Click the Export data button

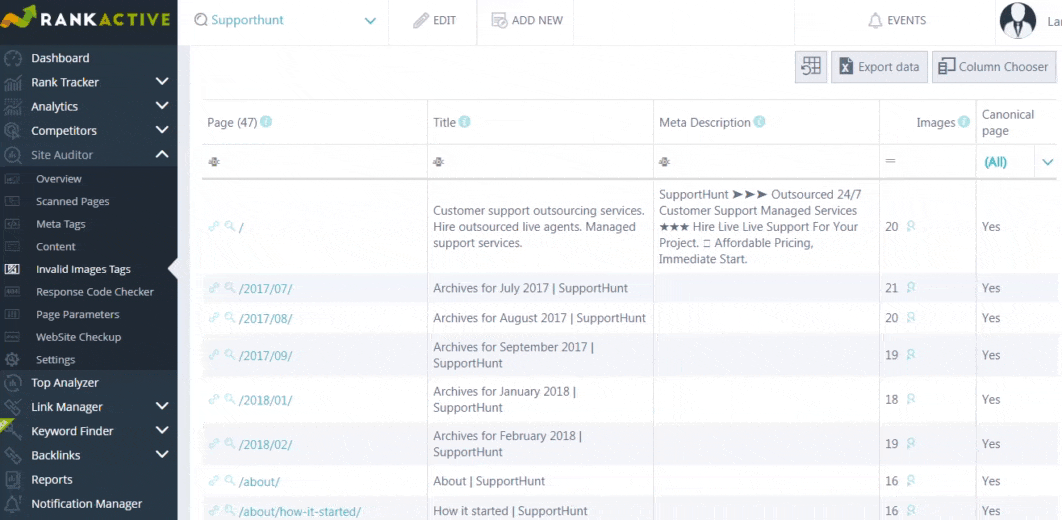(879, 66)
